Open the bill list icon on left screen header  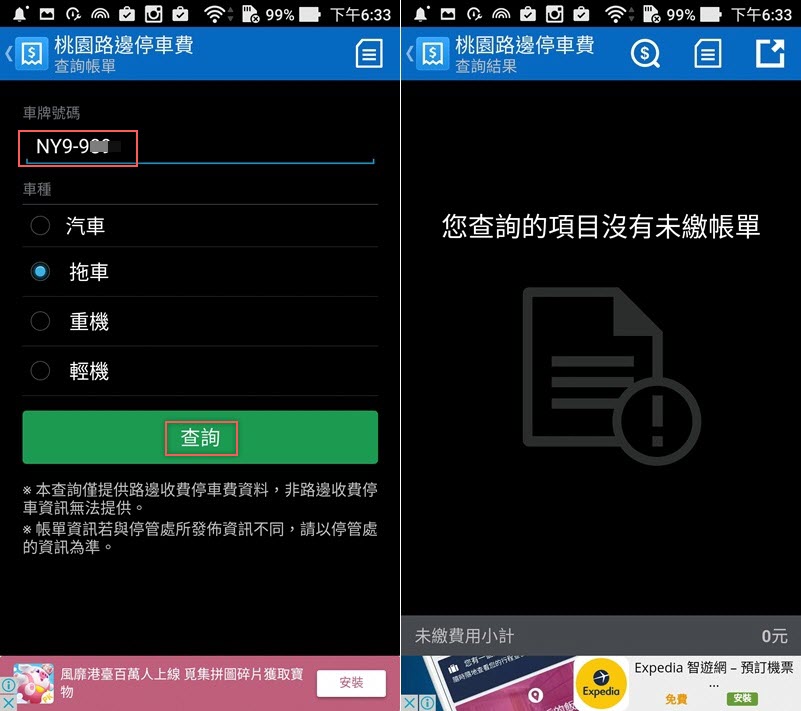coord(369,53)
